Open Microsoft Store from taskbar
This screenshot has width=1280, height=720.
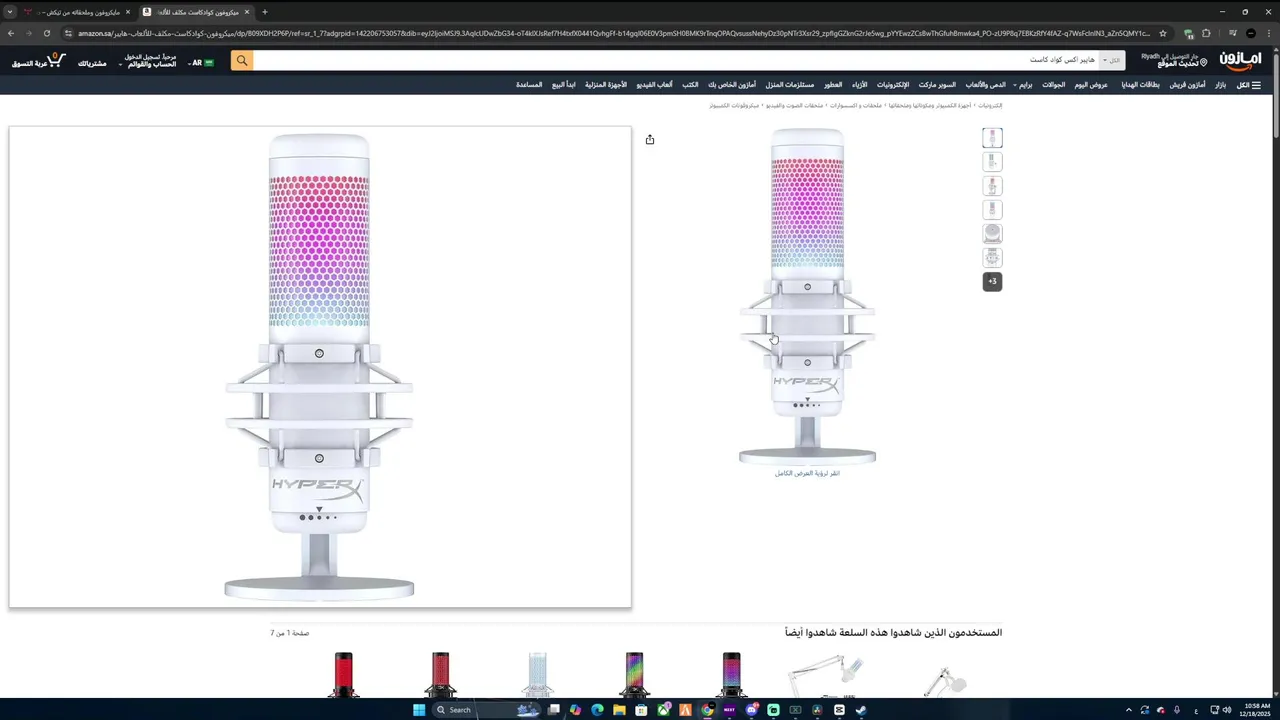pos(641,710)
